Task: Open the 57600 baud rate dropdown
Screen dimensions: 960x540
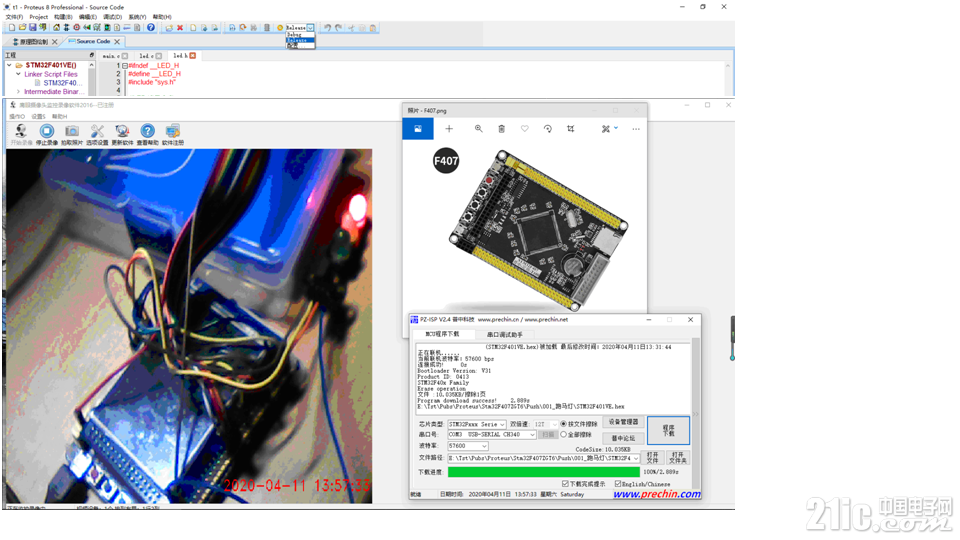Action: click(484, 446)
